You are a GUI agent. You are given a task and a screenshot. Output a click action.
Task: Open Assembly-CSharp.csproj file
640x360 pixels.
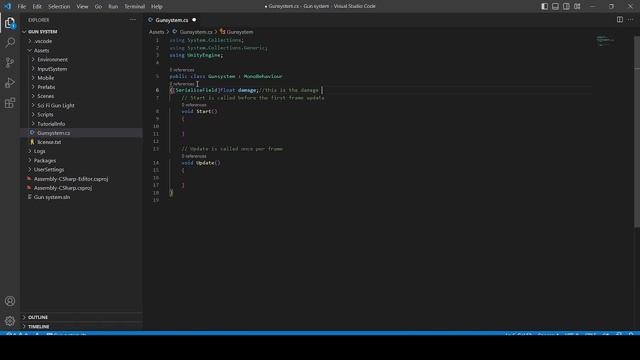[62, 188]
